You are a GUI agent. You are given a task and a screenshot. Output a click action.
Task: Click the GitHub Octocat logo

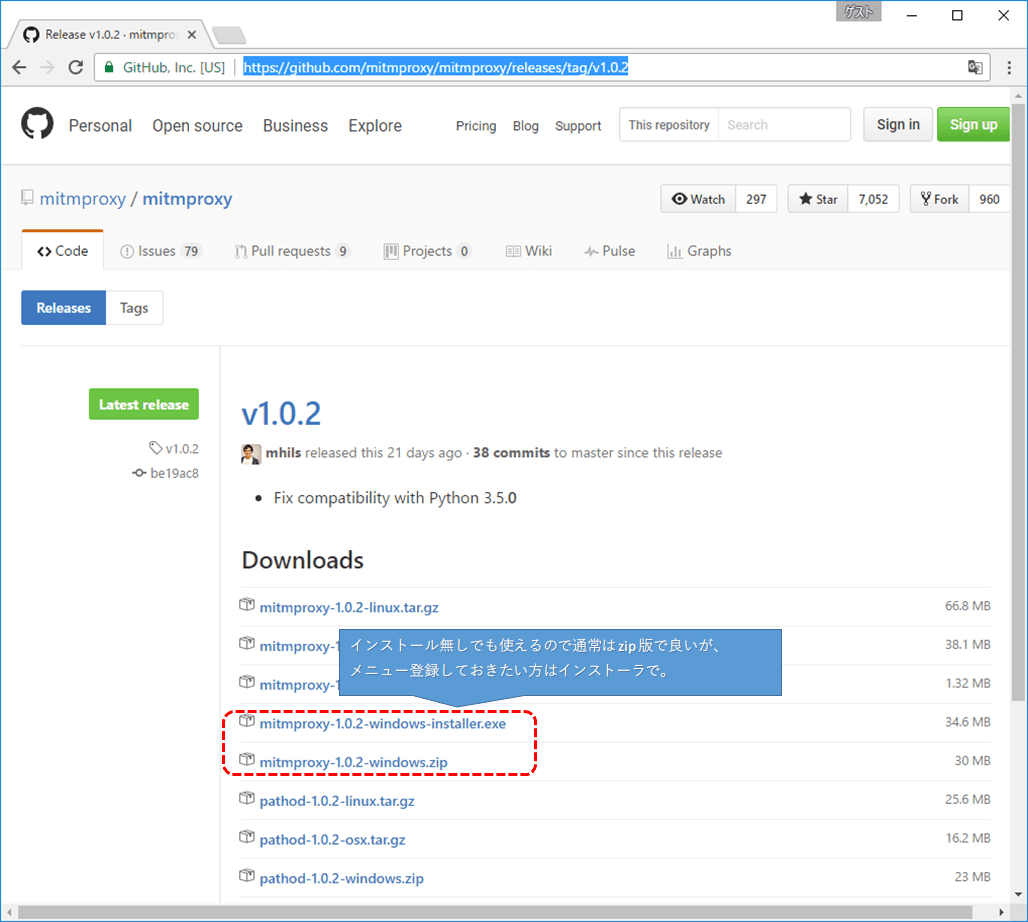coord(37,123)
